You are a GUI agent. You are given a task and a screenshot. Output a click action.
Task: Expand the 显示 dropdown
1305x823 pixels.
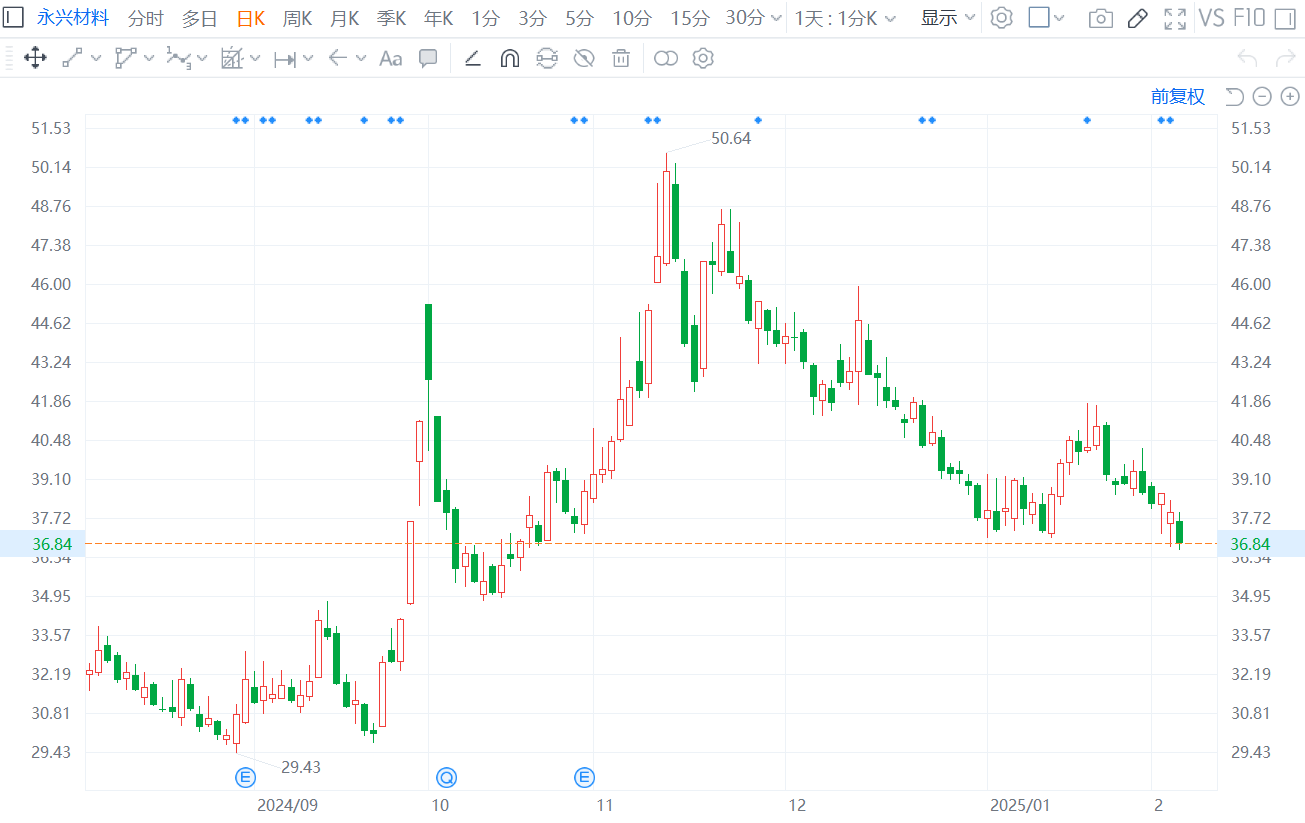point(947,18)
